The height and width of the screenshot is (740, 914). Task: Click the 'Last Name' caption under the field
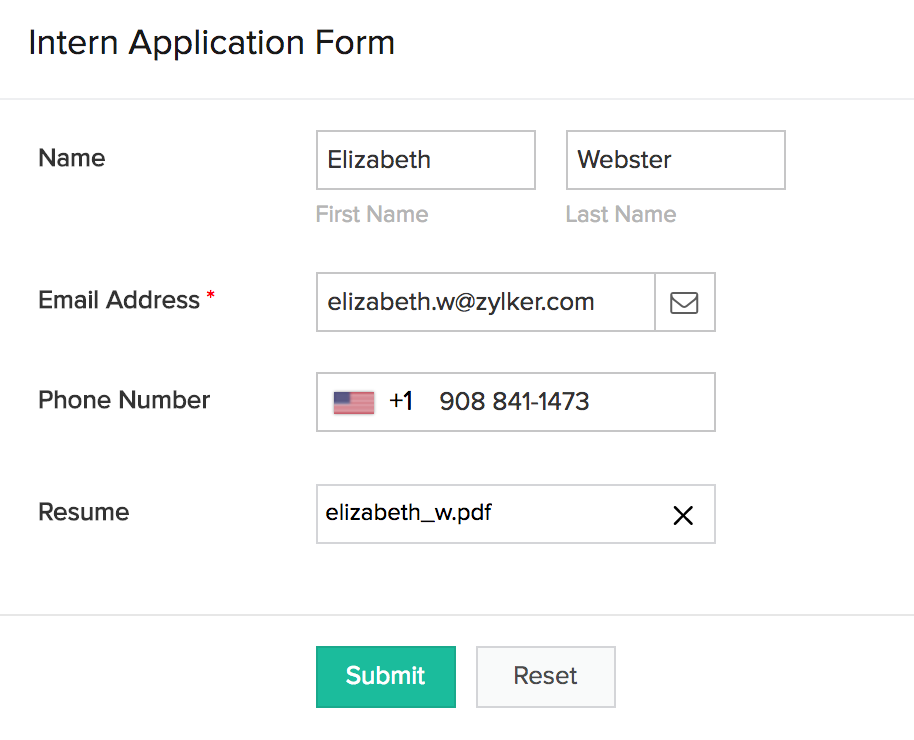click(621, 214)
